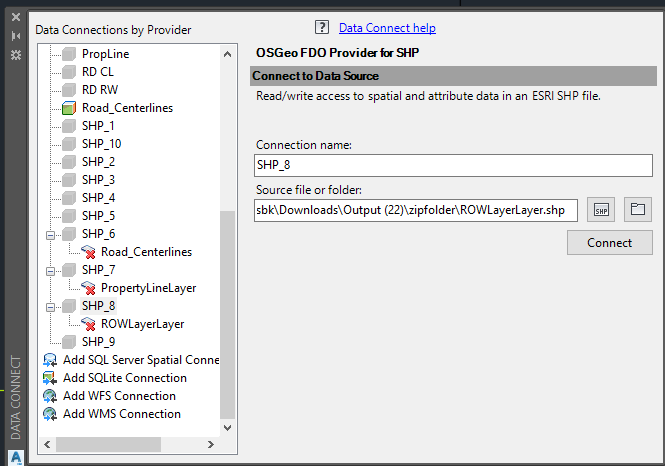Close the Data Connect palette with X
The height and width of the screenshot is (466, 665).
pyautogui.click(x=15, y=17)
